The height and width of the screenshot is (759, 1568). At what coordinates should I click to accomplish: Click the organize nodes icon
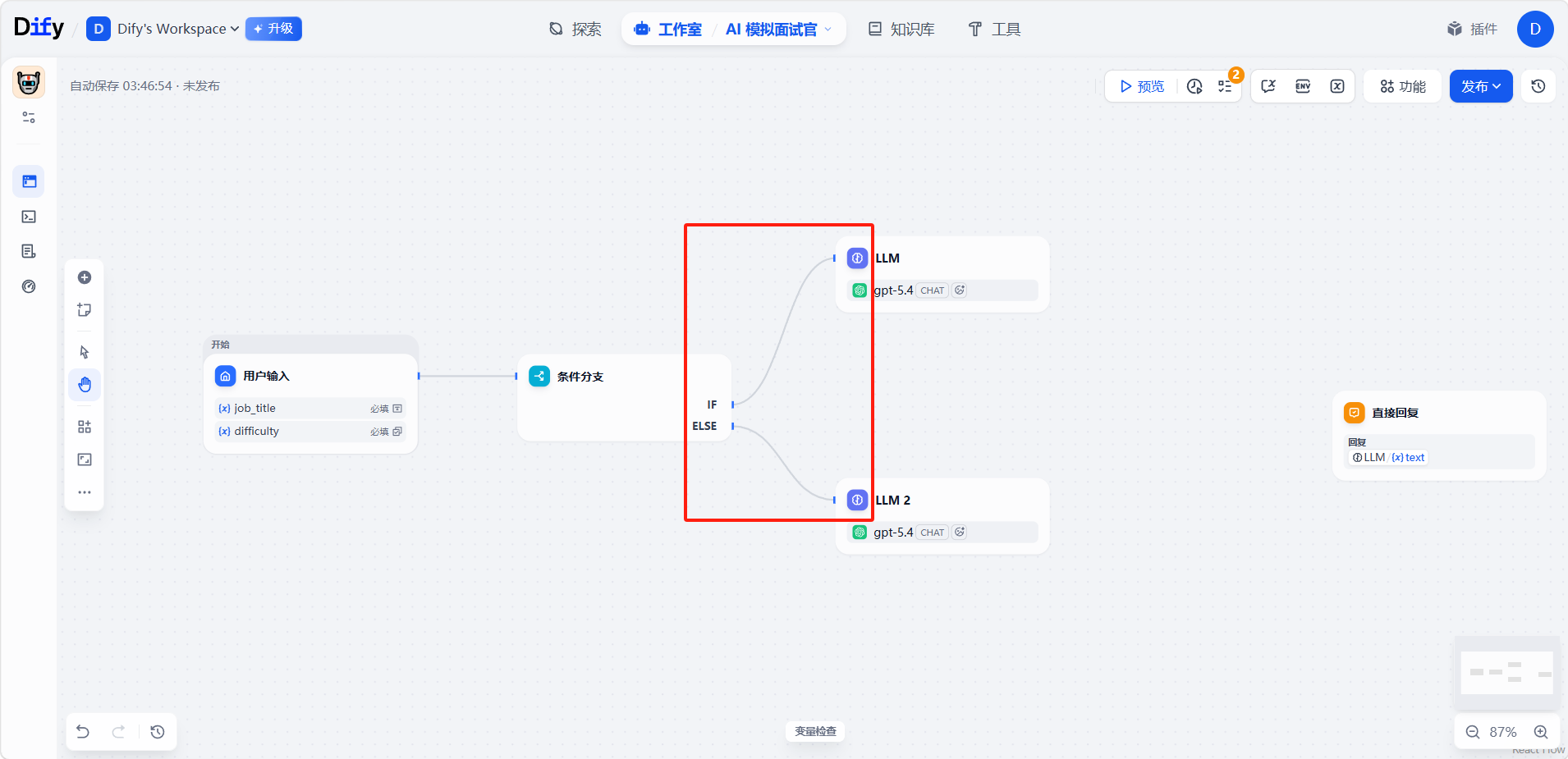click(85, 427)
